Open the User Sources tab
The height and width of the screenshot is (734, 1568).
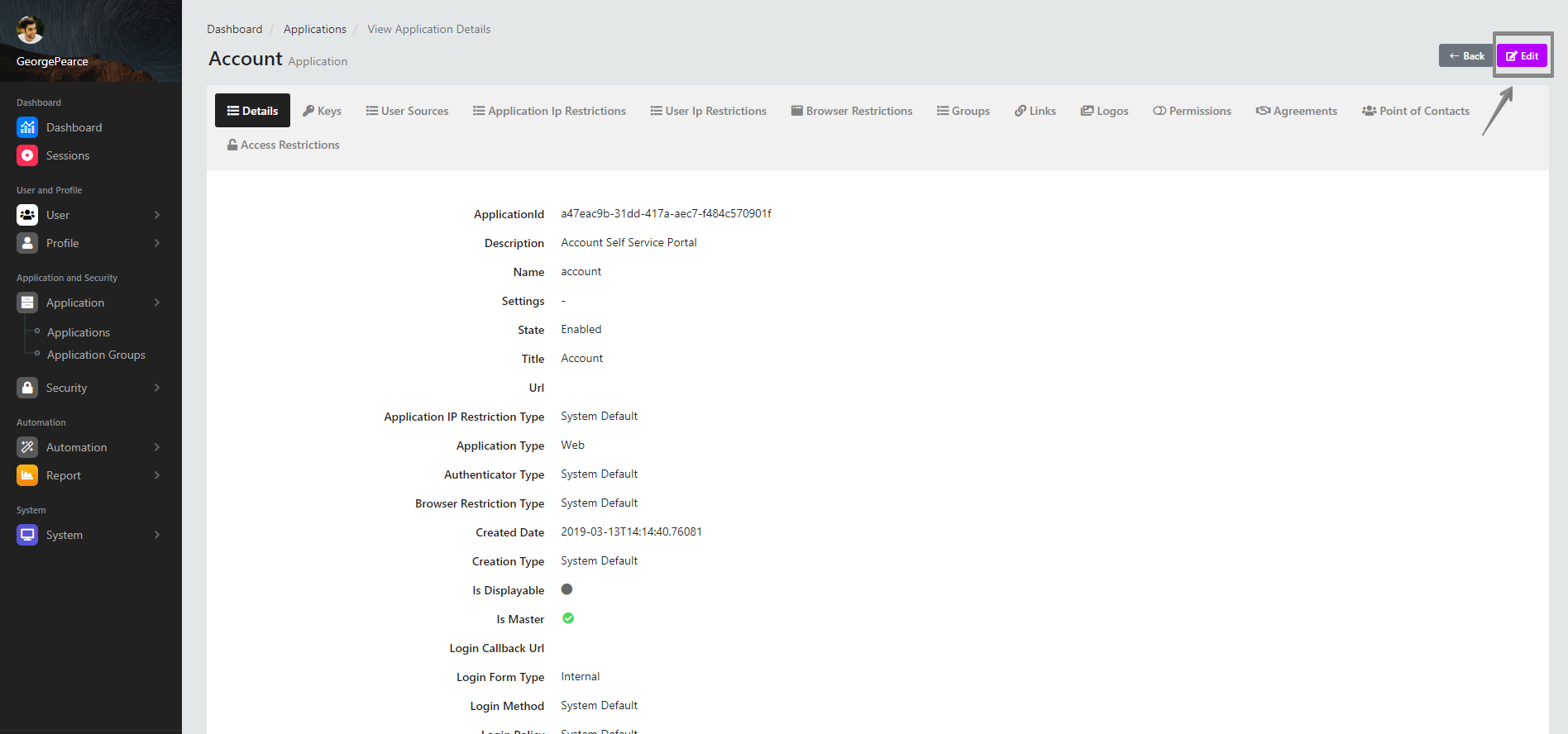(407, 111)
